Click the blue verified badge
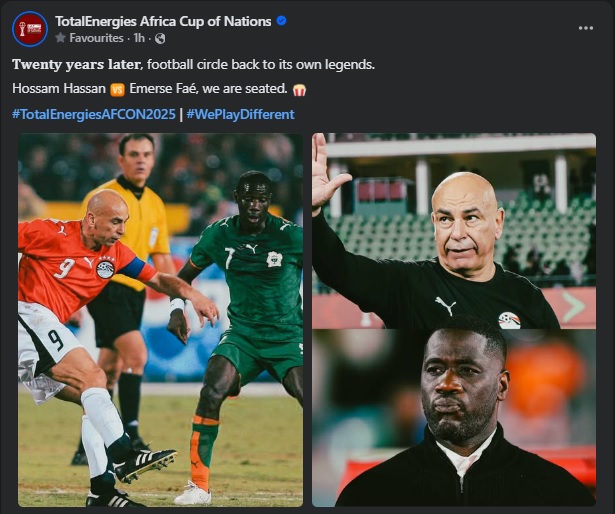Image resolution: width=615 pixels, height=514 pixels. [281, 21]
